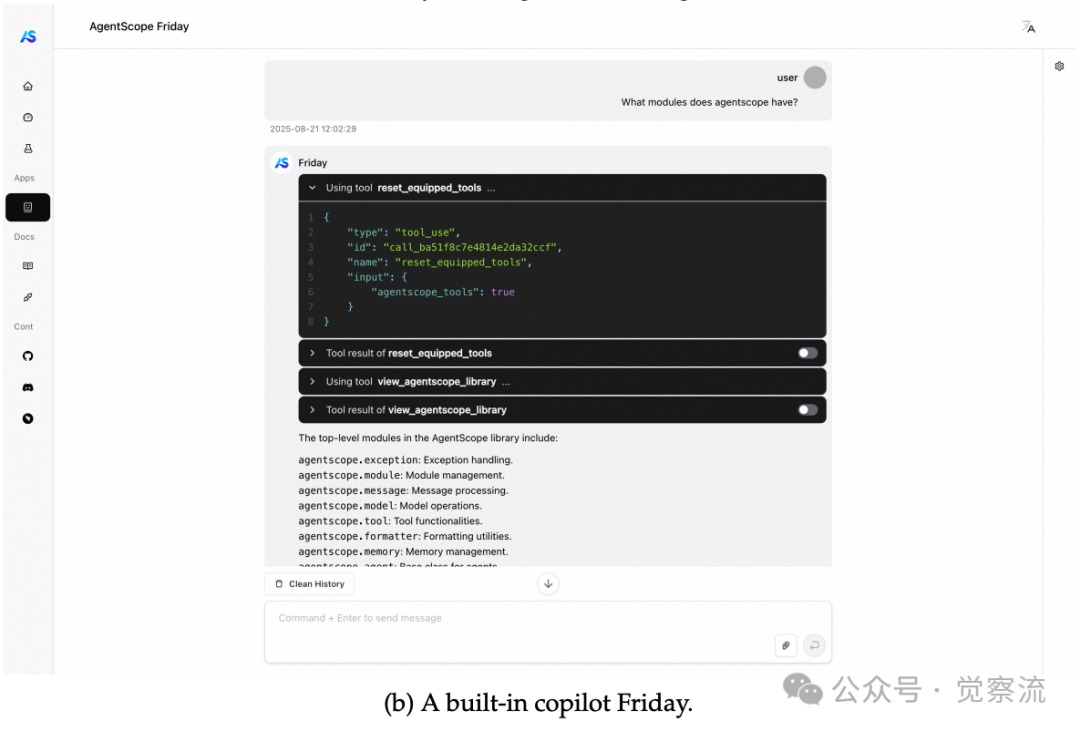Click the agentscope.tool module line
The image size is (1080, 732).
point(391,521)
